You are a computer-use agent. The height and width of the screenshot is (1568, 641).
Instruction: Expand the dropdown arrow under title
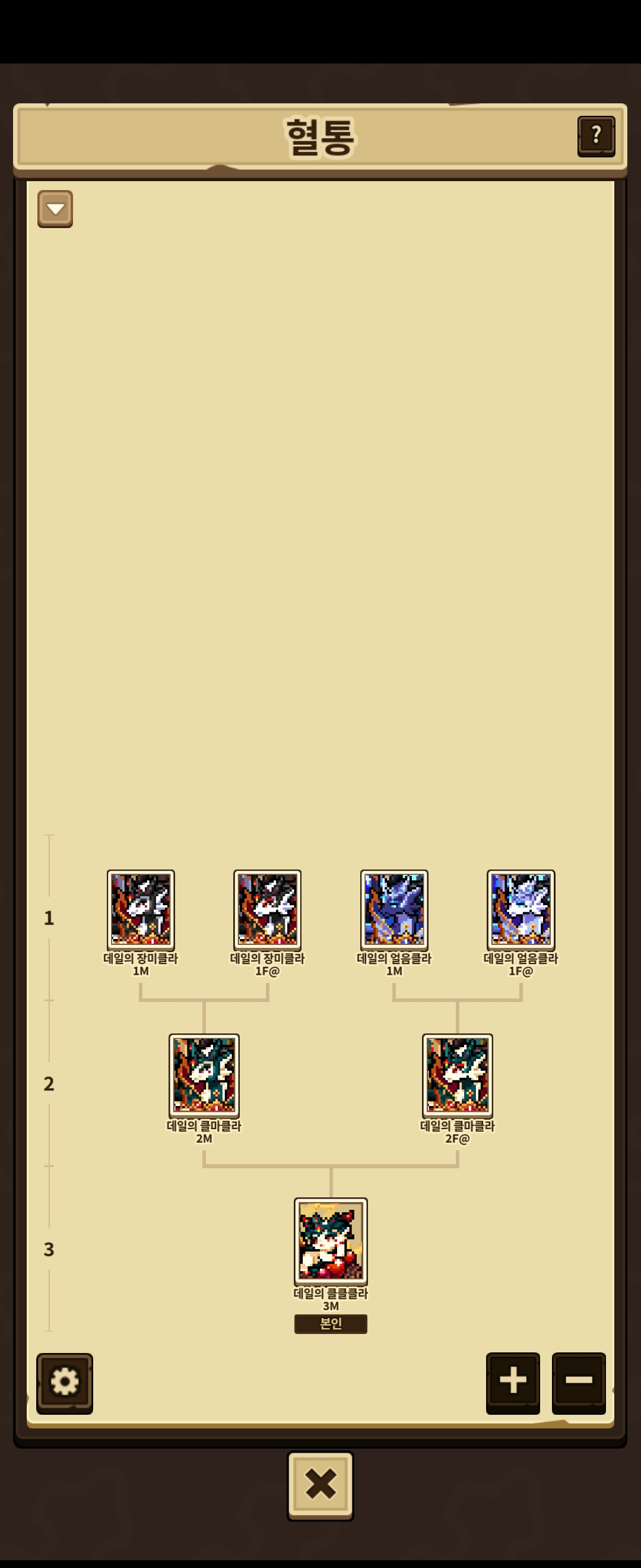[55, 209]
